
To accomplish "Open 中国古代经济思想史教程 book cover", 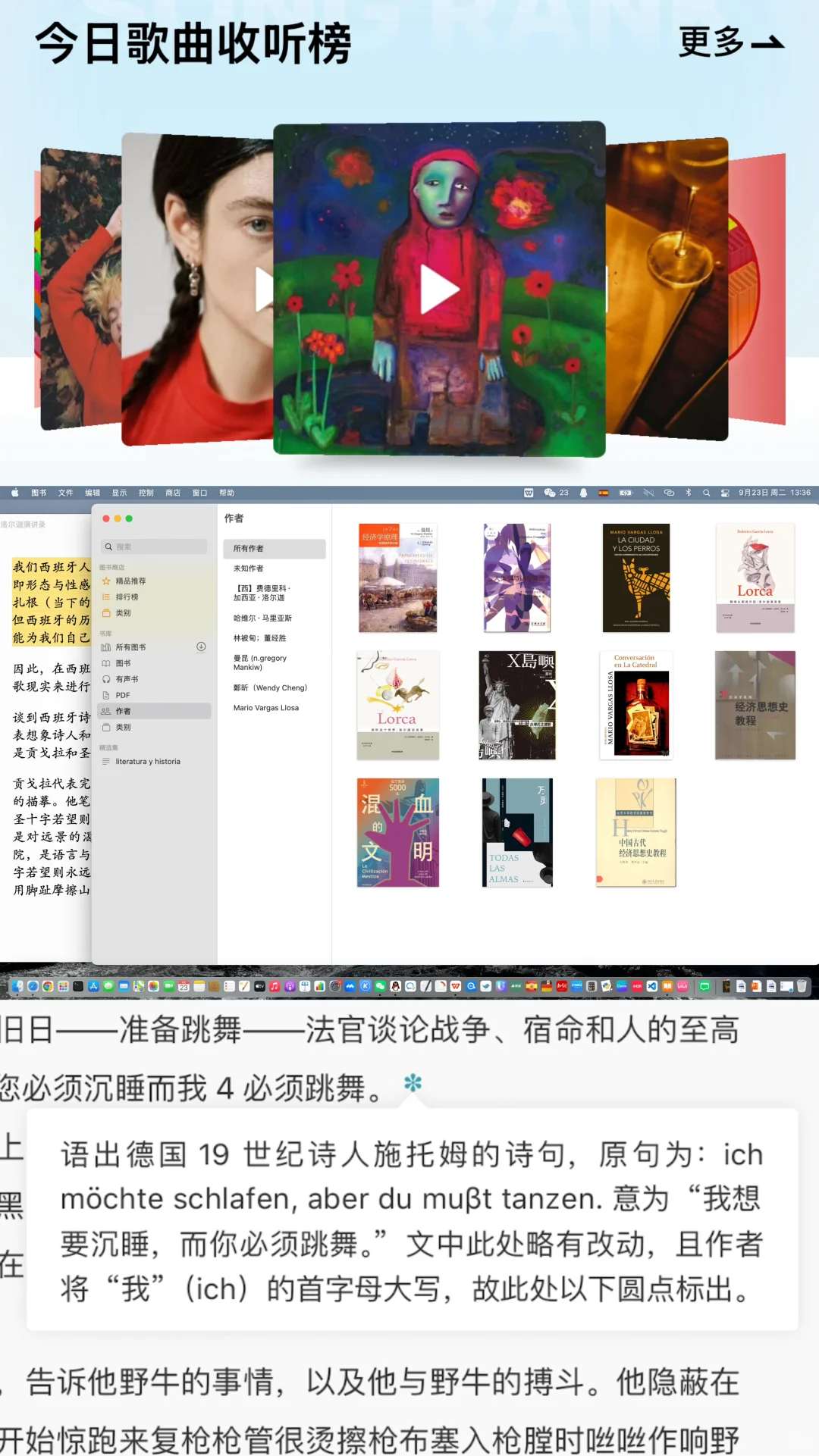I will coord(636,832).
